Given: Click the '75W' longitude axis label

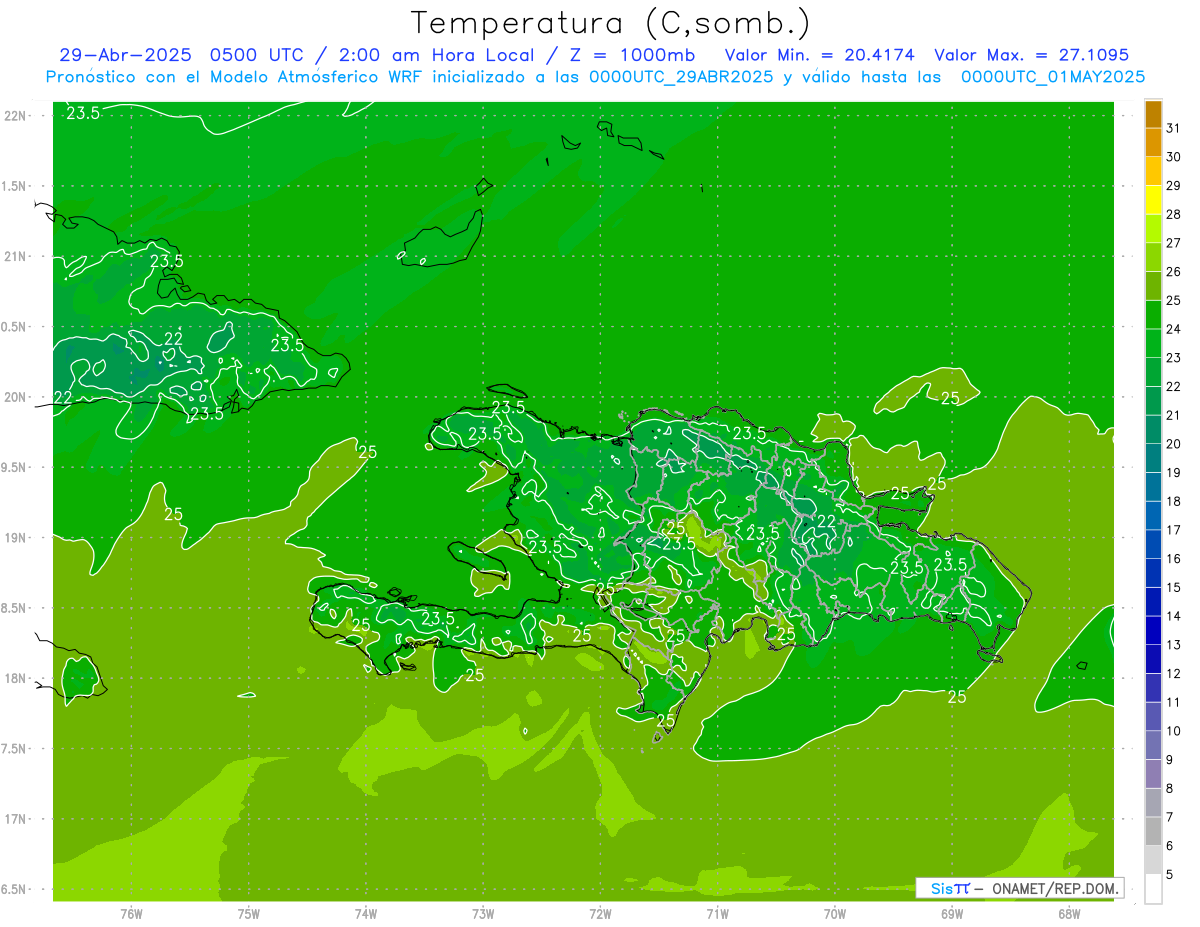Looking at the screenshot, I should tap(248, 912).
